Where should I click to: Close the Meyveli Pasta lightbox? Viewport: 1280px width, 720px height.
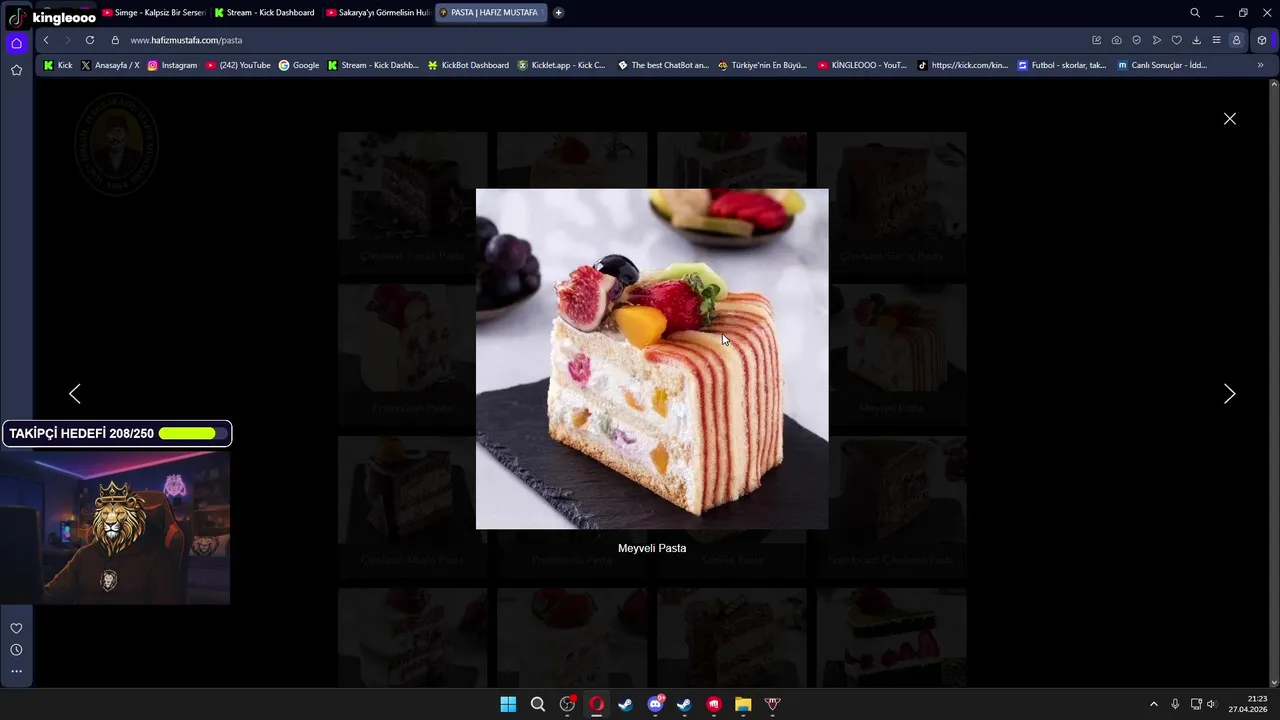coord(1230,118)
